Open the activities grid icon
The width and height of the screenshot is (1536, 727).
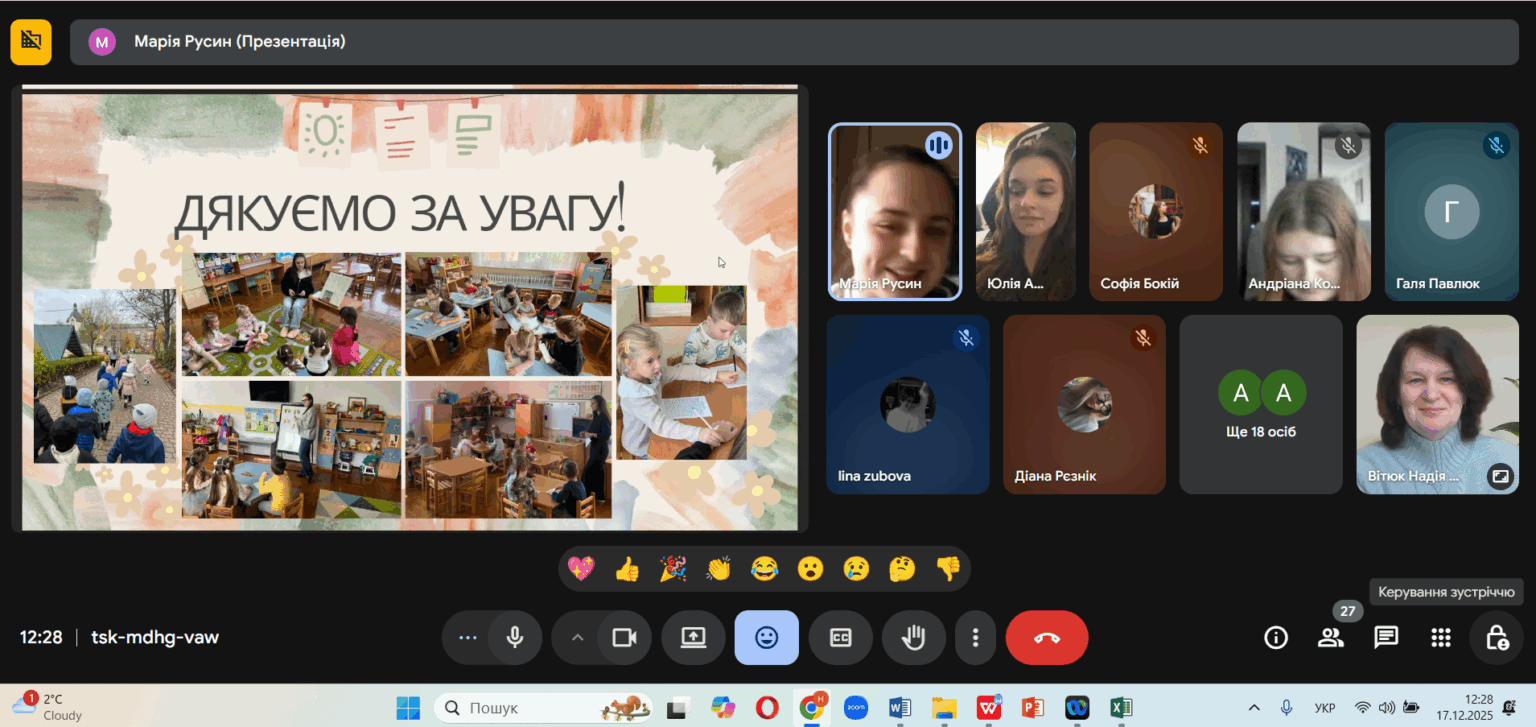[x=1441, y=638]
